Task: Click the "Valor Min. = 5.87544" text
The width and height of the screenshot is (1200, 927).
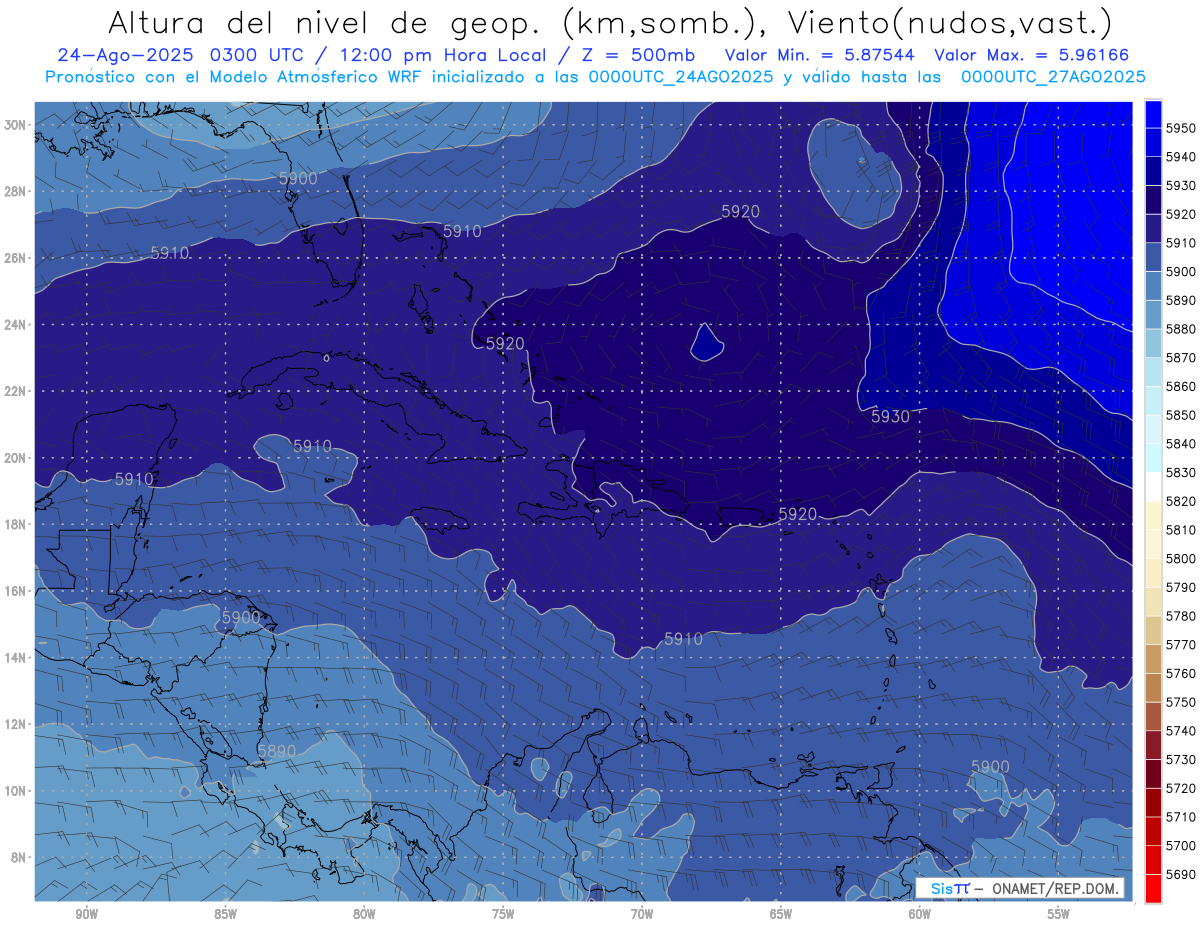Action: [820, 56]
